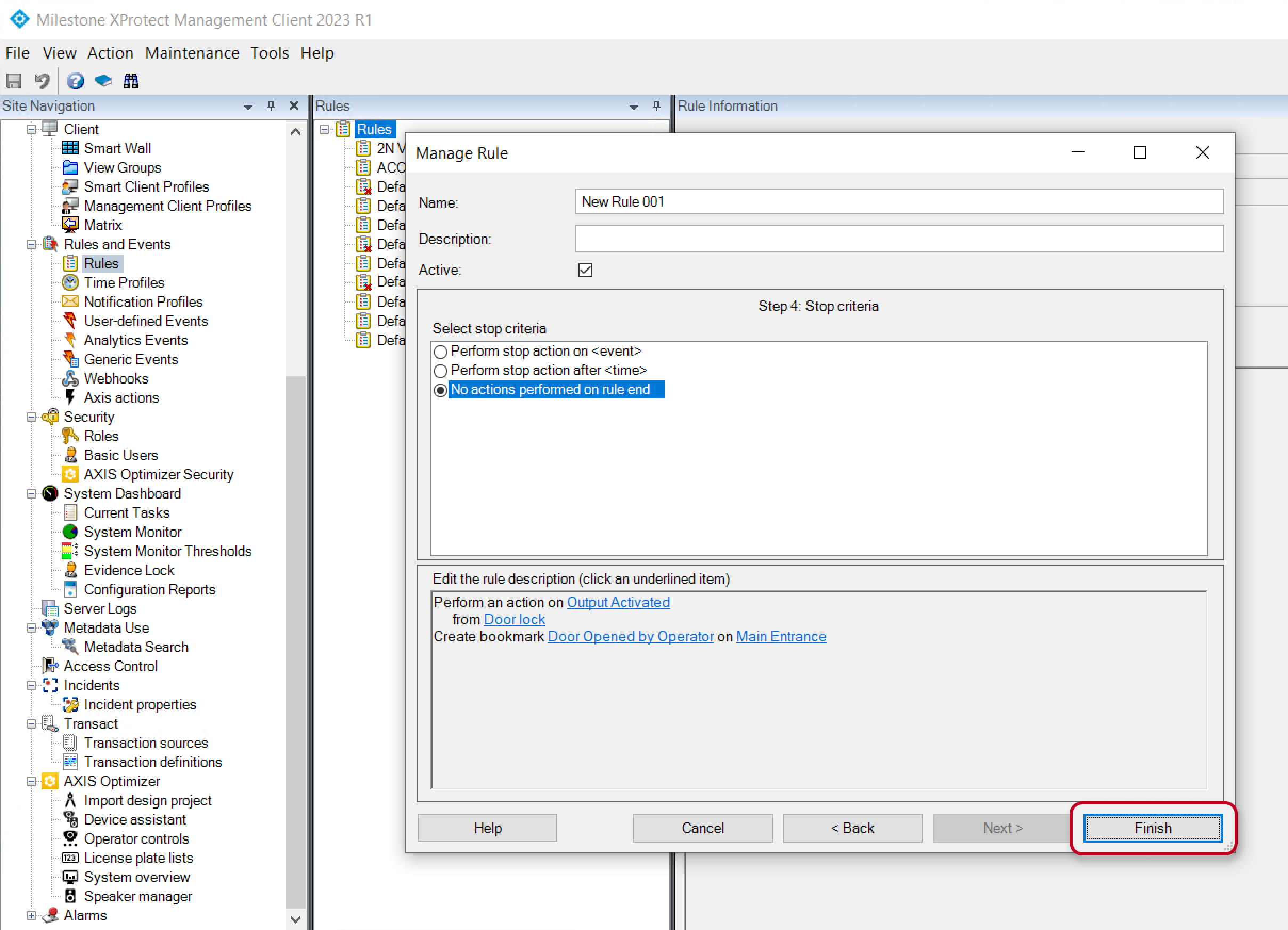This screenshot has width=1288, height=930.
Task: Collapse the Rules root in Rules pane
Action: click(x=324, y=129)
